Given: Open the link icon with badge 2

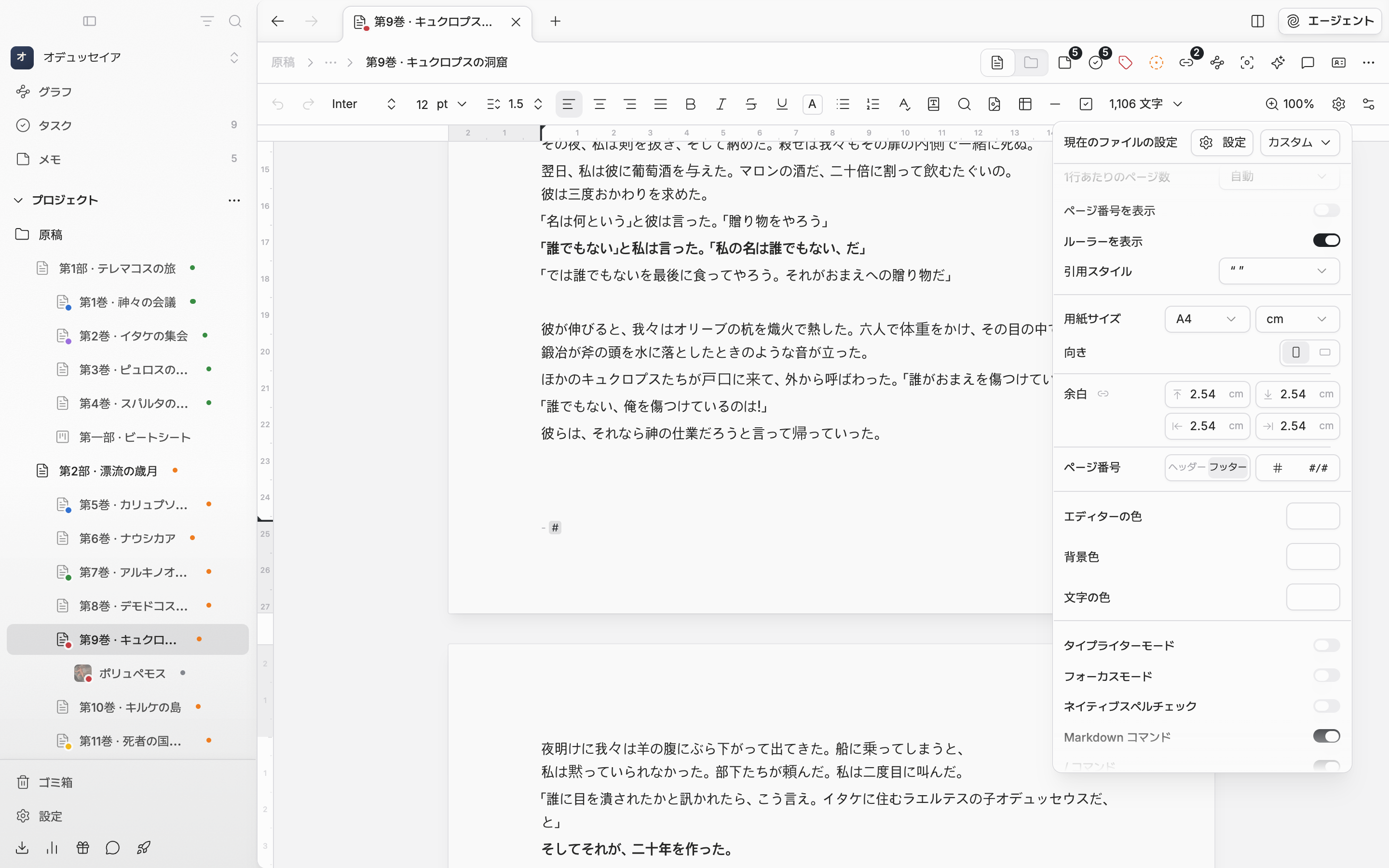Looking at the screenshot, I should (1187, 63).
